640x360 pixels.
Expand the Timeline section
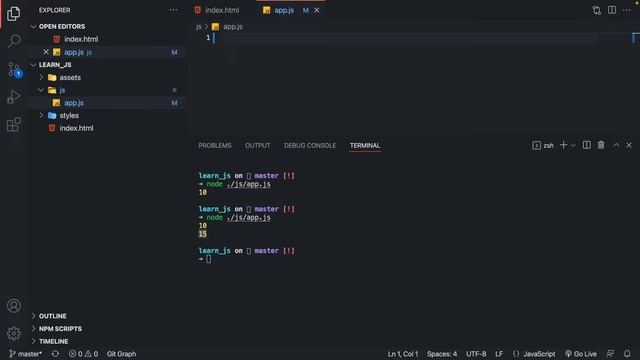click(53, 341)
